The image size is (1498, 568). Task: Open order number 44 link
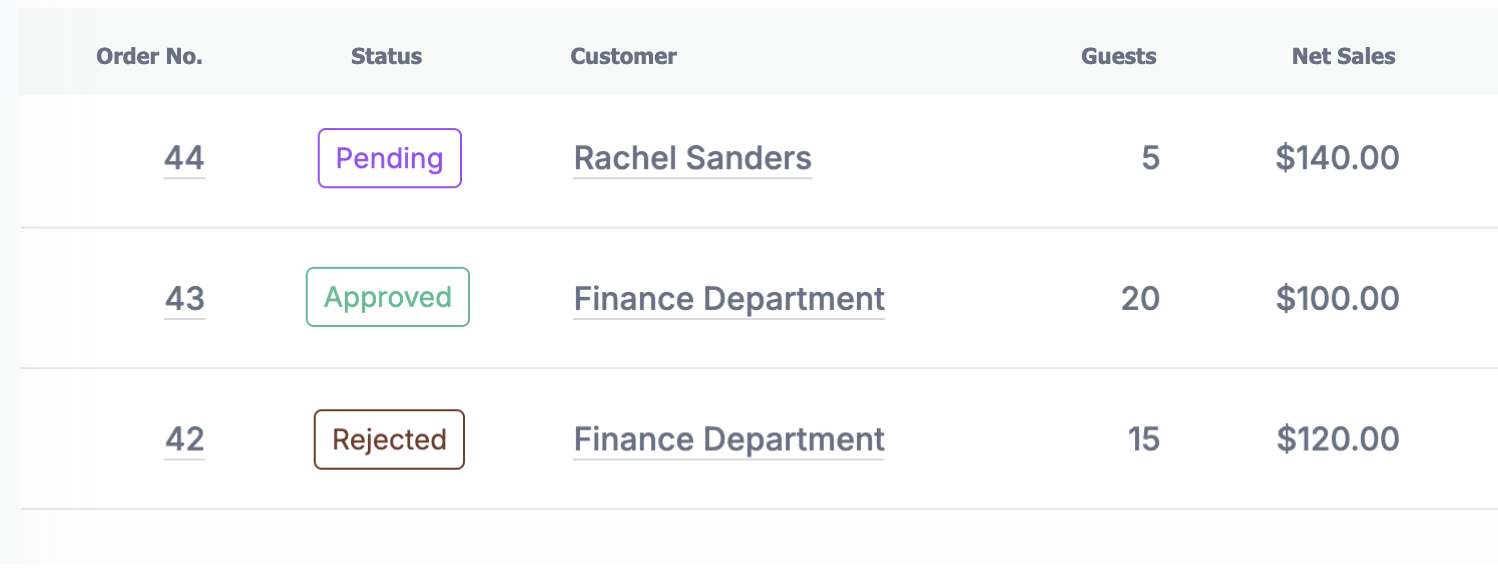pyautogui.click(x=184, y=158)
